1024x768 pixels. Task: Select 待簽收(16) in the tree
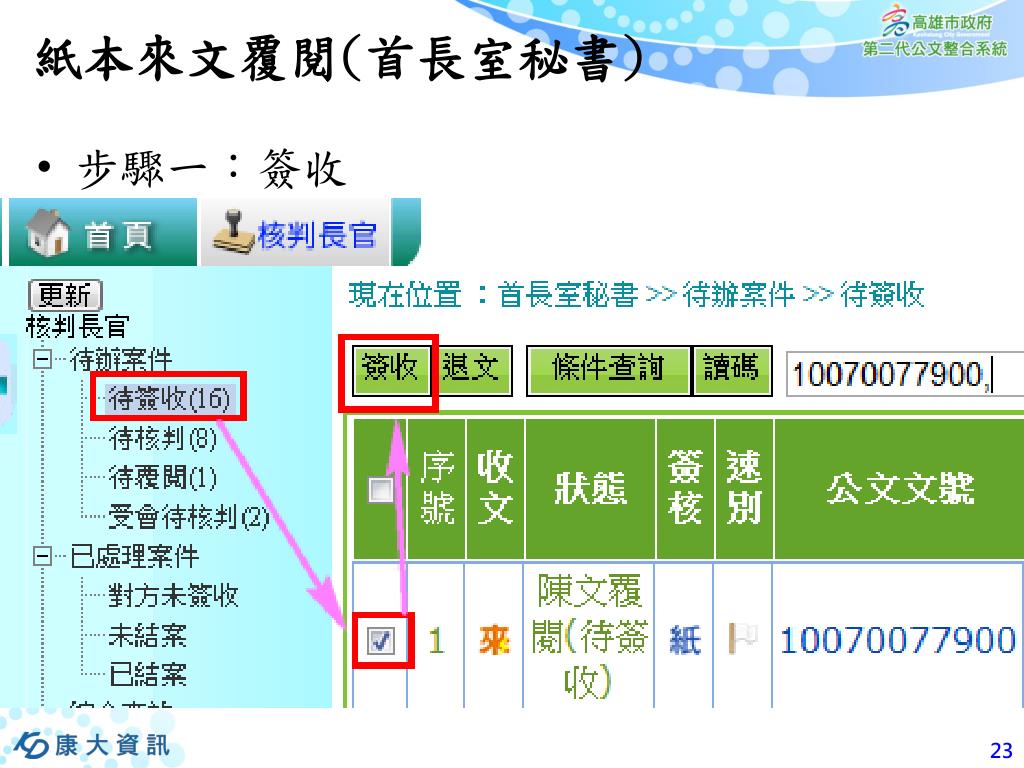(169, 398)
